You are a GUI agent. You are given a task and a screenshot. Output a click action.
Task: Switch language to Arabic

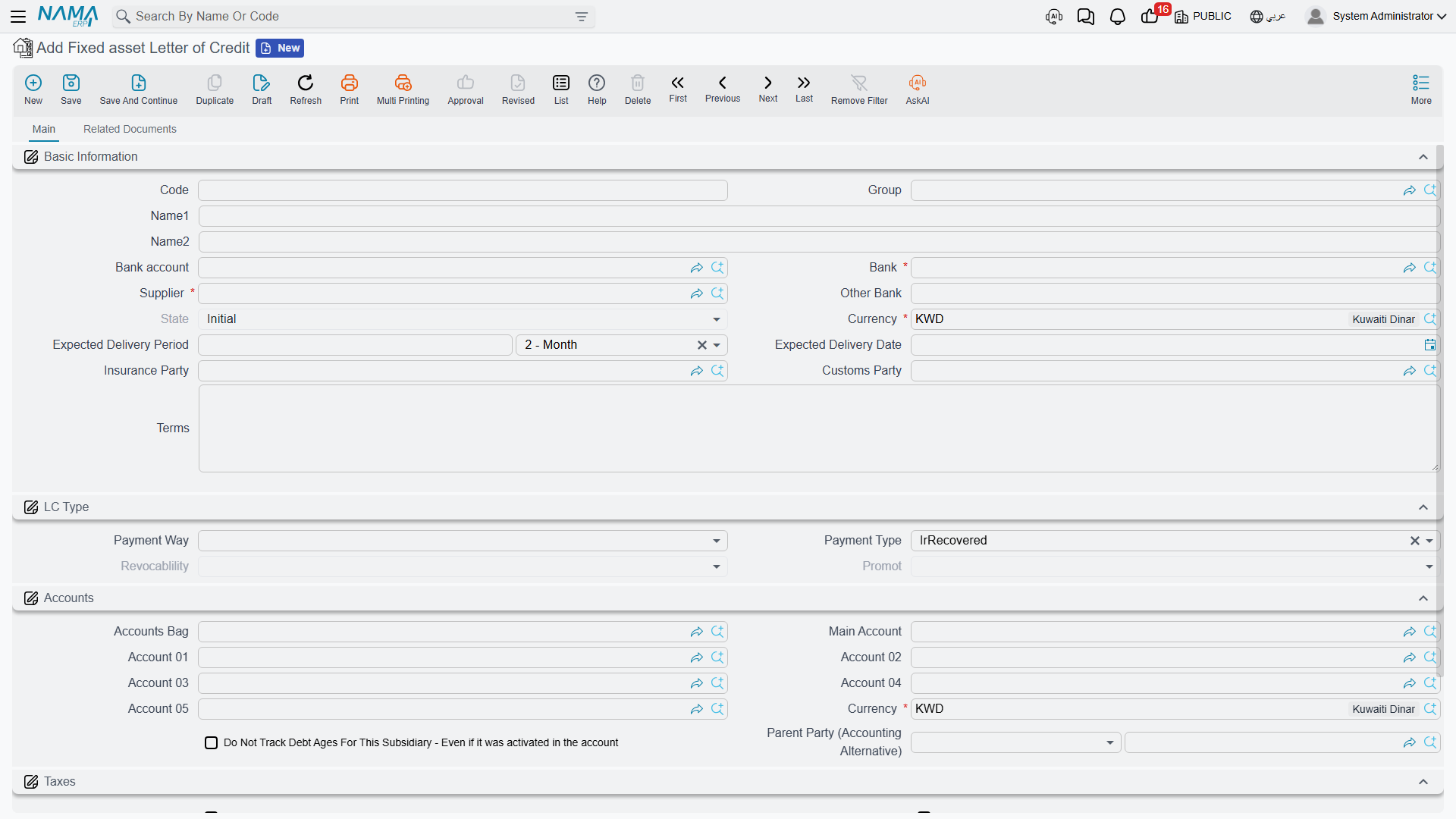pos(1267,16)
